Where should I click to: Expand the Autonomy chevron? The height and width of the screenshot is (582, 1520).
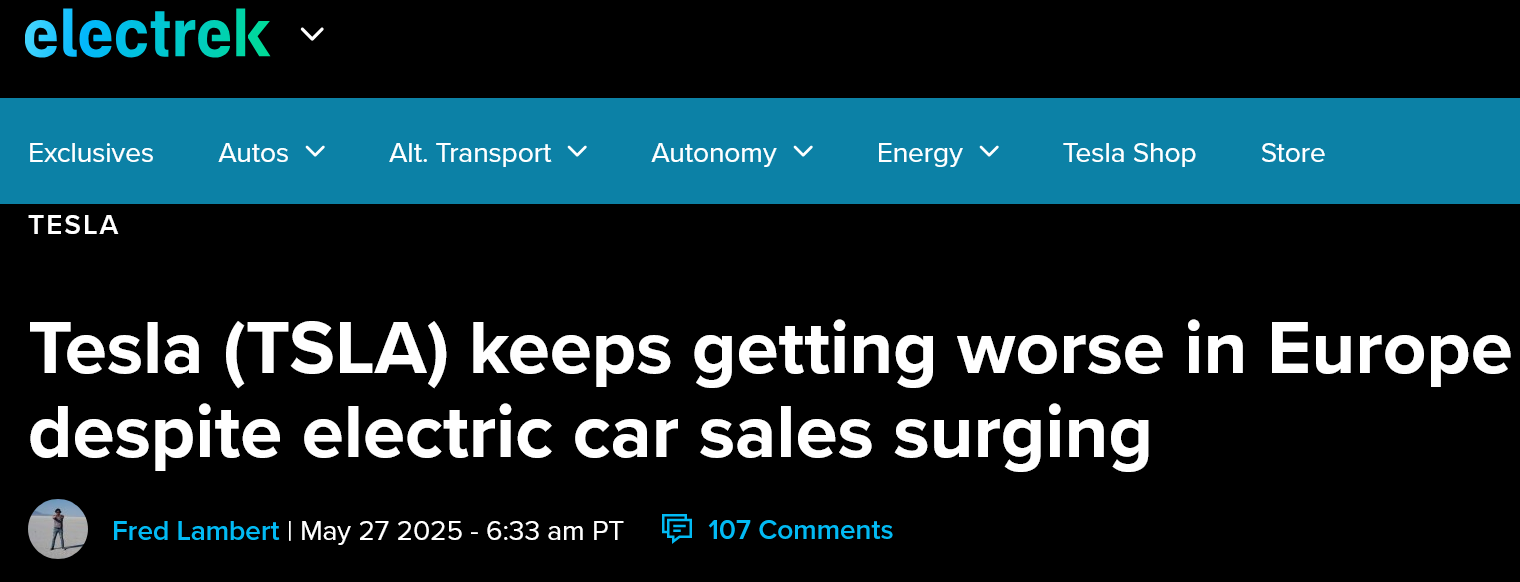click(803, 152)
